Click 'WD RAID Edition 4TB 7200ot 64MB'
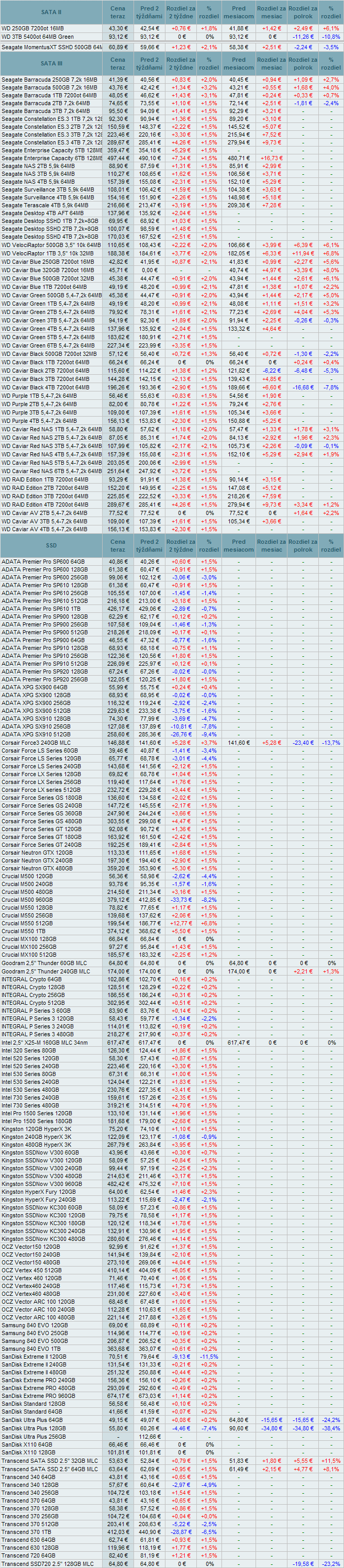Screen dimensions: 344x1568 click(x=46, y=505)
